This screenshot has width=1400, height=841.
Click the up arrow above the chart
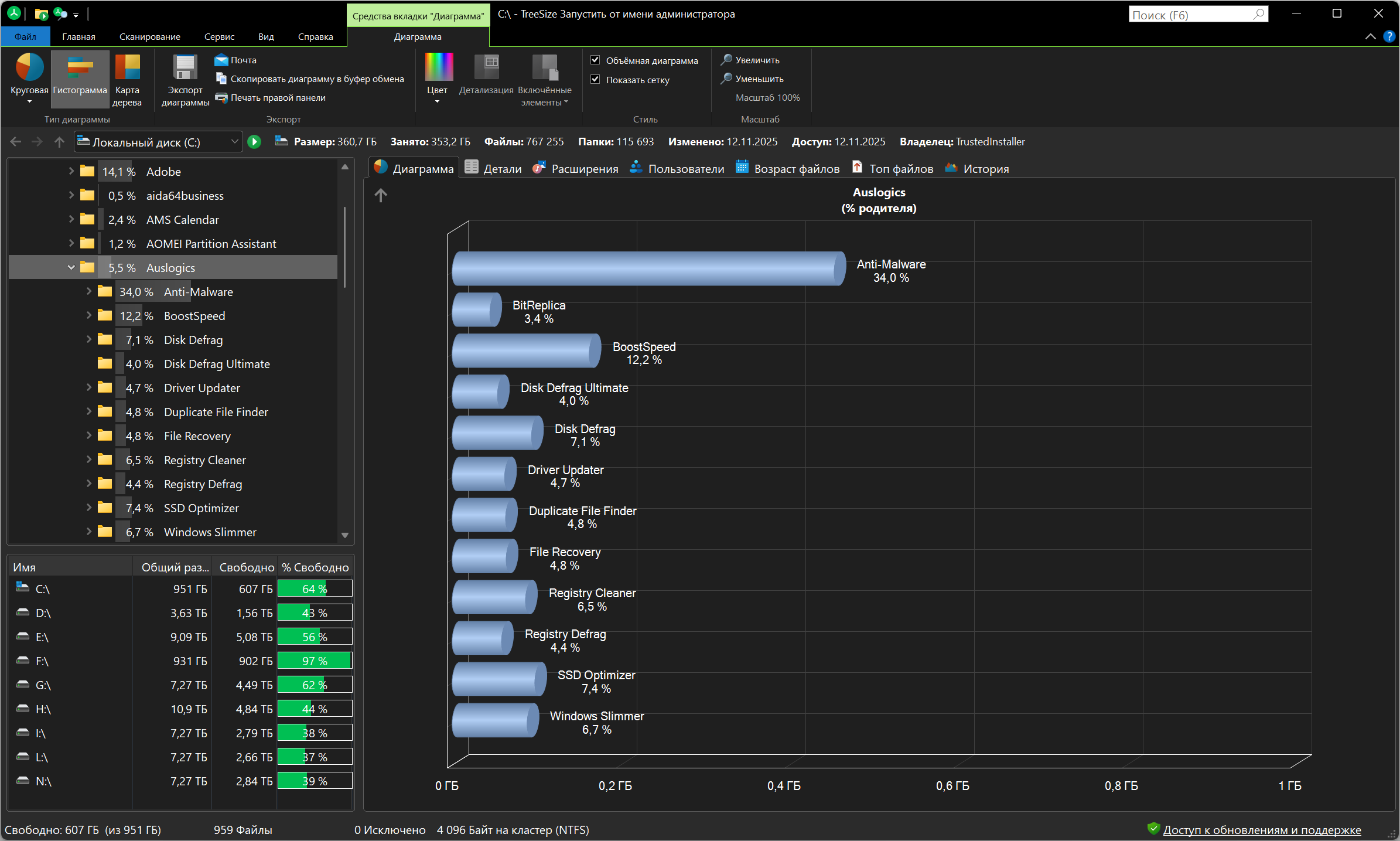pos(381,195)
